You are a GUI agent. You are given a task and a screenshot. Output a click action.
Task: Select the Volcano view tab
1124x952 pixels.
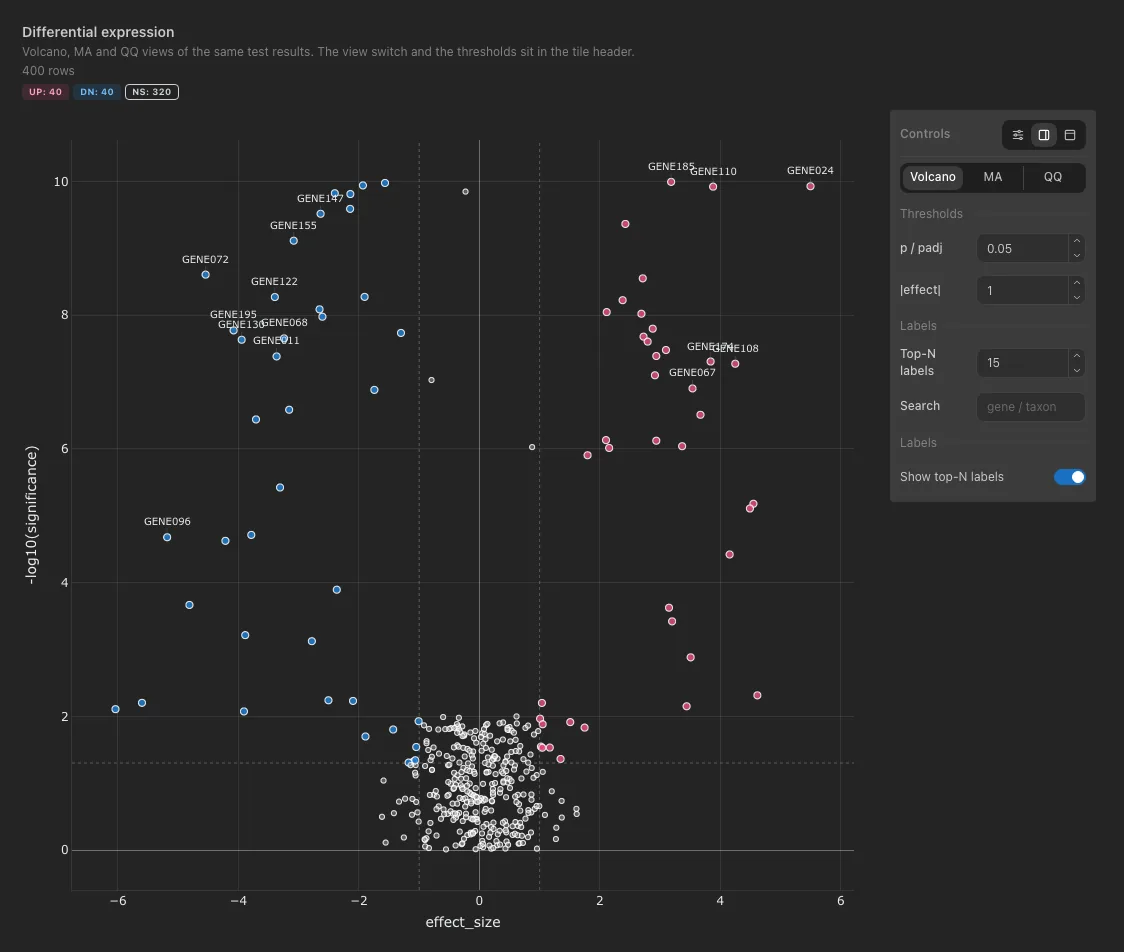[933, 177]
